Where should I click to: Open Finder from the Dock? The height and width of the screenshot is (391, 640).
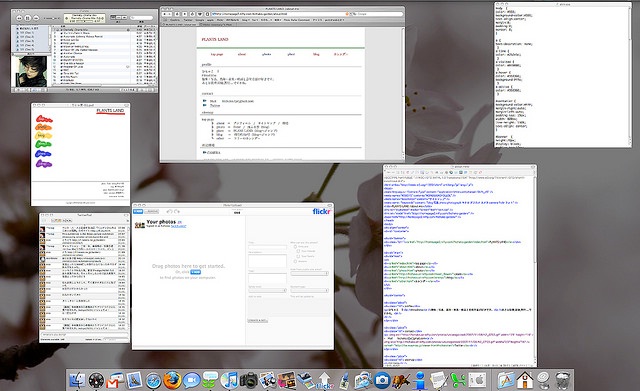point(76,380)
